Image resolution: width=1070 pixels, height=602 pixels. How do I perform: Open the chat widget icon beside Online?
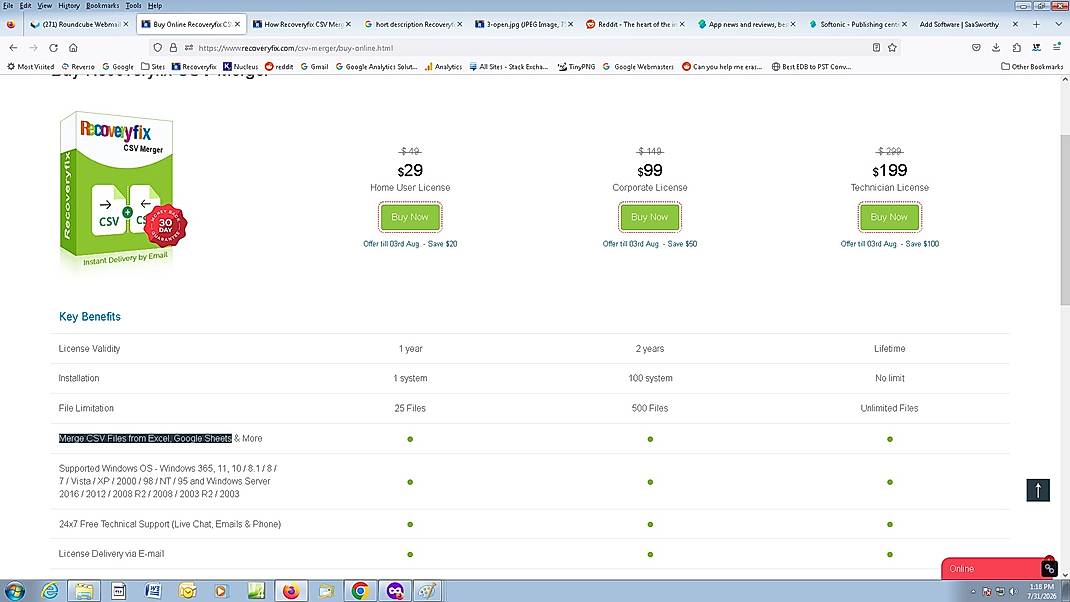(1050, 568)
